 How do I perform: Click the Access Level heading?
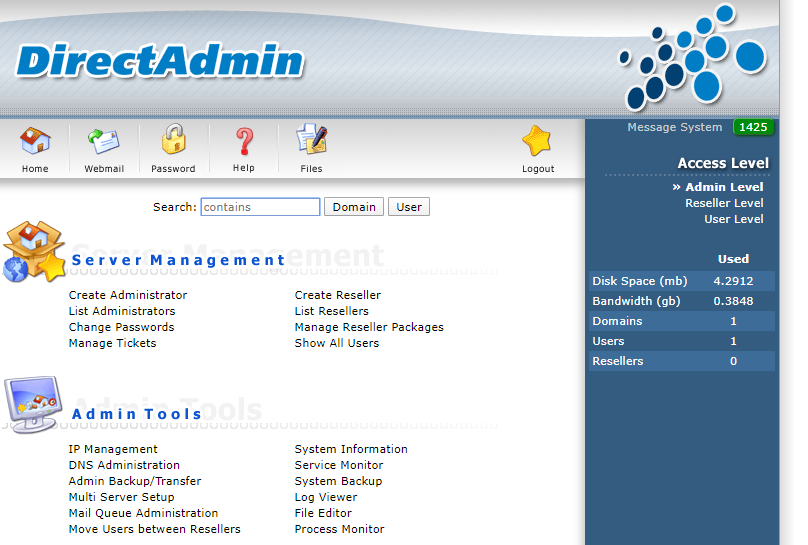point(723,163)
